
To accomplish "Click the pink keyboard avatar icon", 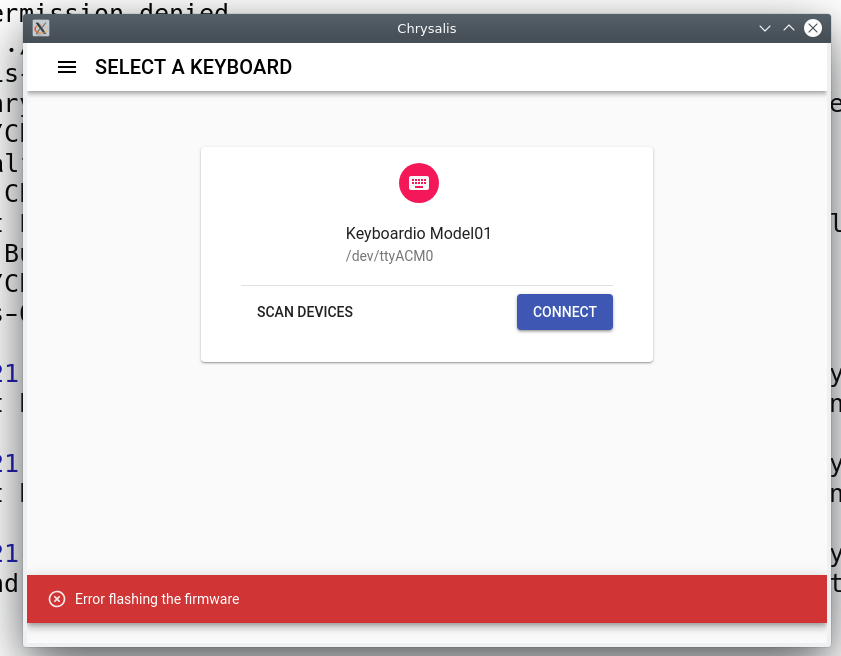I will [419, 183].
